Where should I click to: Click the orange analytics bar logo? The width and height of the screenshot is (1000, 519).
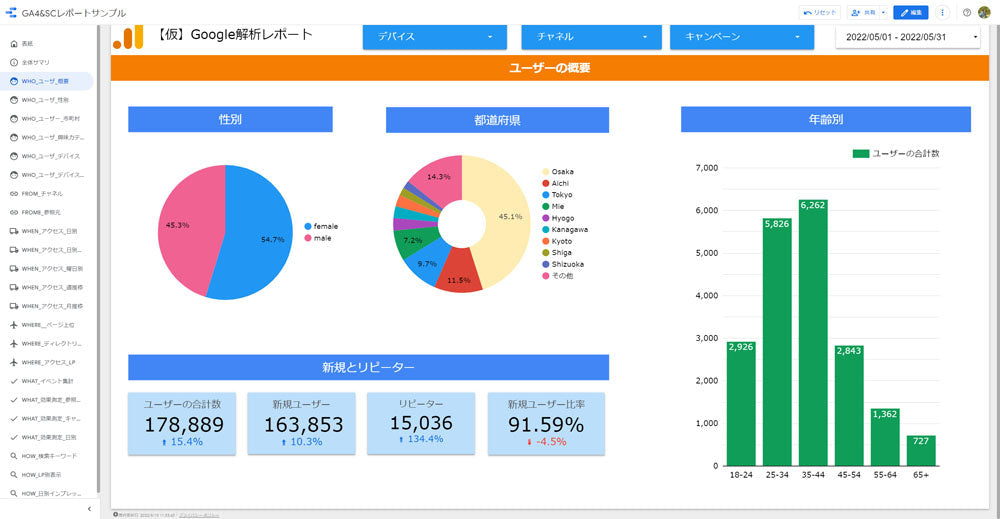click(x=128, y=37)
